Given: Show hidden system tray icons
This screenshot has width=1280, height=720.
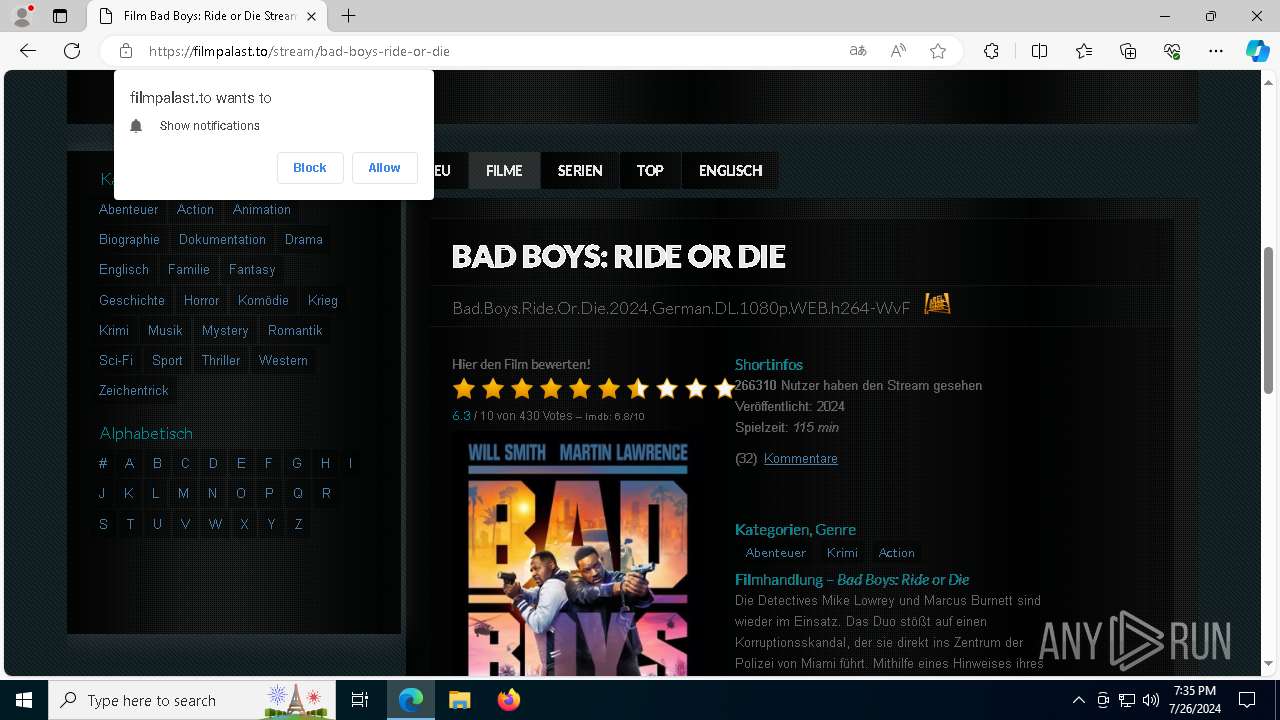Looking at the screenshot, I should [1078, 700].
